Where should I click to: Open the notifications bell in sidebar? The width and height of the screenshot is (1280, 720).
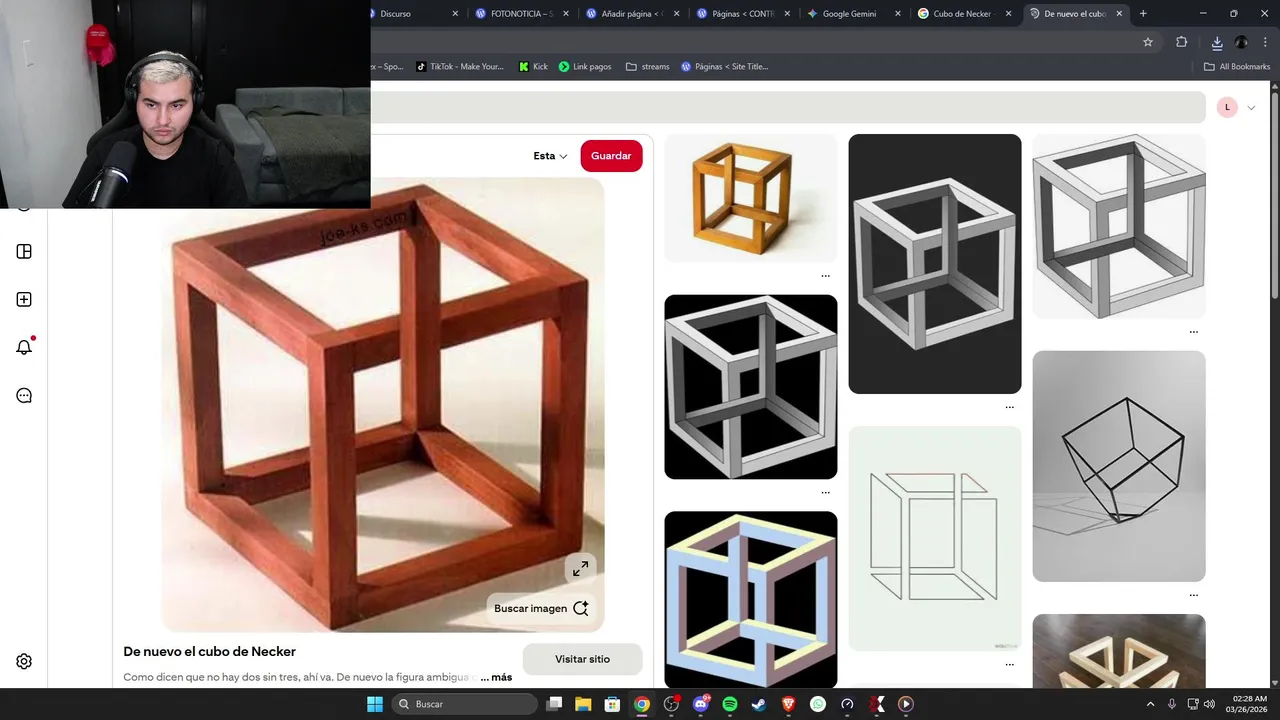tap(24, 347)
